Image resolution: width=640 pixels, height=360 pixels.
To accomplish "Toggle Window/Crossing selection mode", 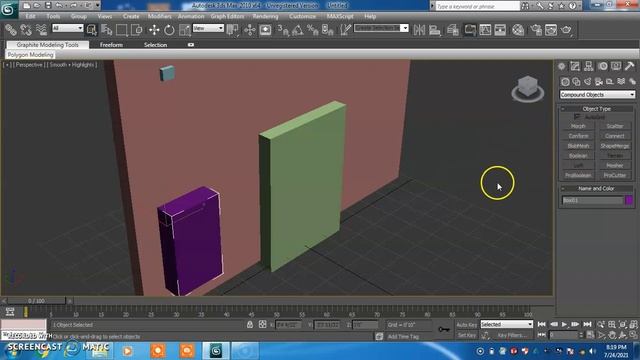I will click(137, 30).
